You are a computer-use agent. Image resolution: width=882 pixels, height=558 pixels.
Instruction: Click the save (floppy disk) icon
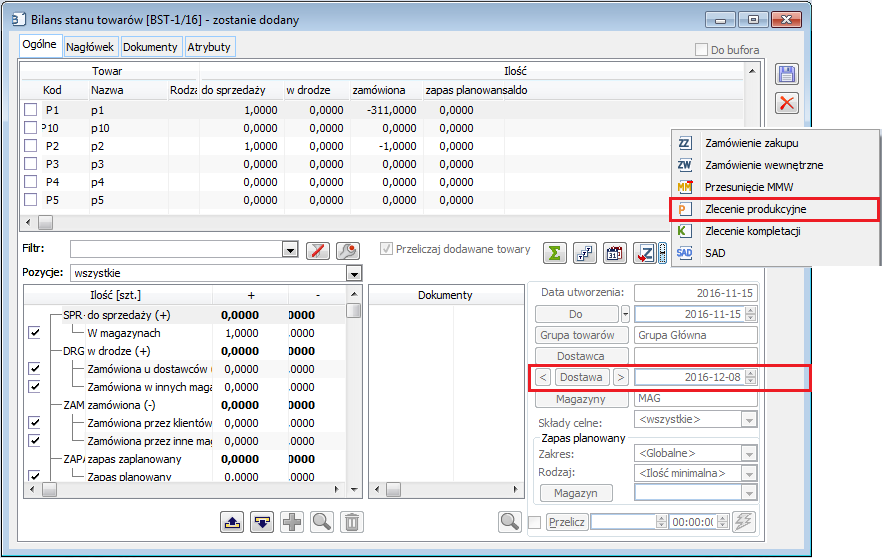coord(788,74)
